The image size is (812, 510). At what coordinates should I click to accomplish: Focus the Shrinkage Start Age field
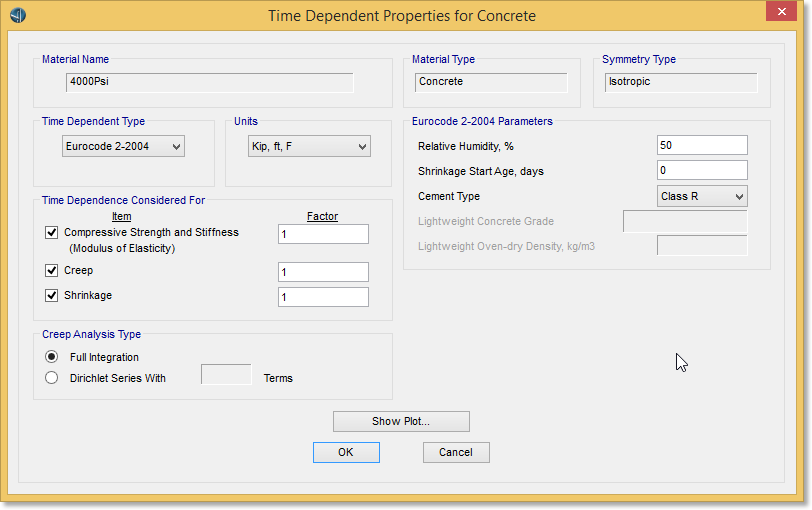(702, 171)
